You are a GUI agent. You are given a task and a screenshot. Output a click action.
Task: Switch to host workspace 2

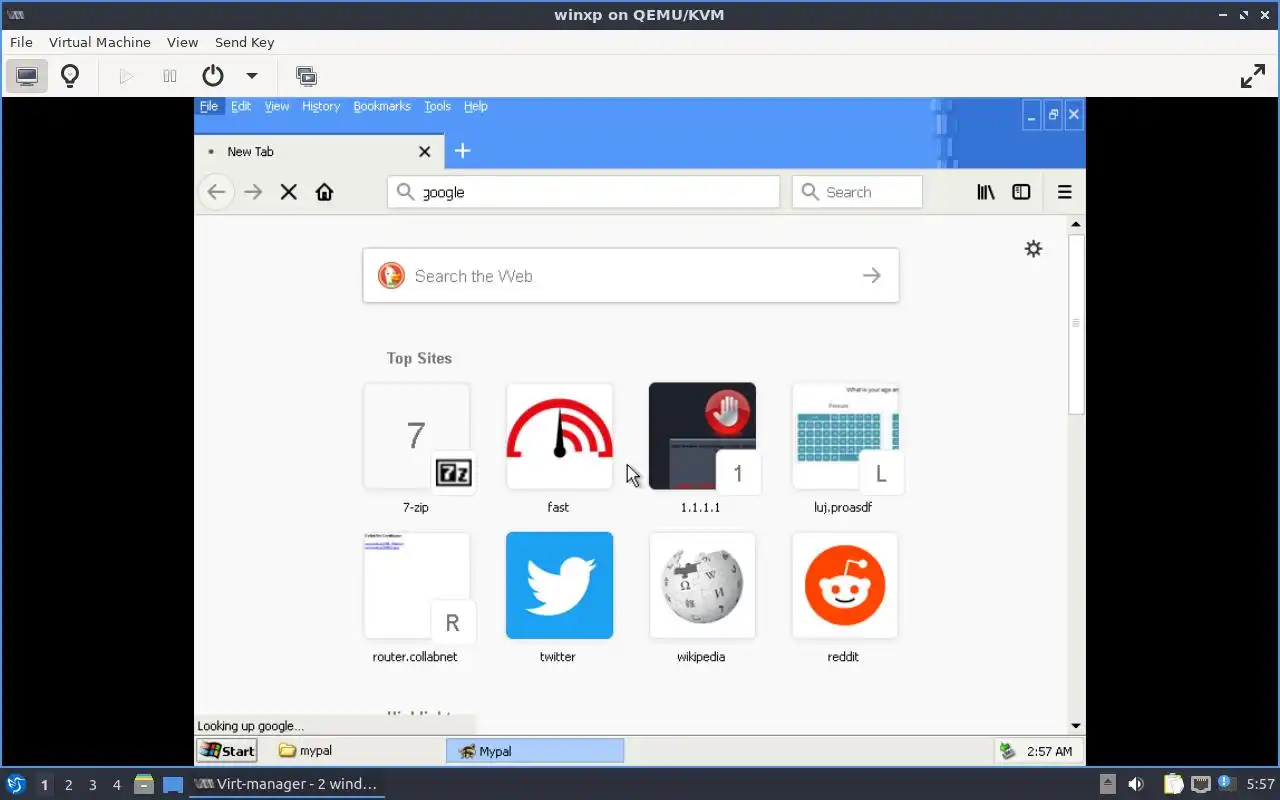tap(68, 785)
